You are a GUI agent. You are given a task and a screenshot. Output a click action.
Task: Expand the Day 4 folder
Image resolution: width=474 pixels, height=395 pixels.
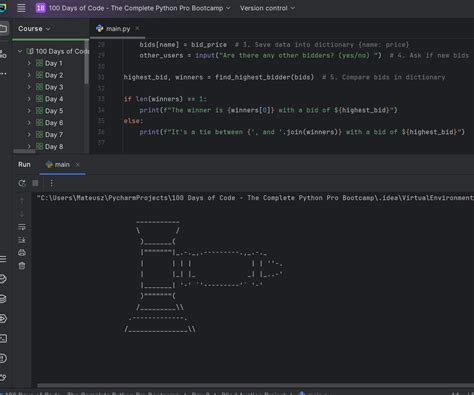point(29,99)
